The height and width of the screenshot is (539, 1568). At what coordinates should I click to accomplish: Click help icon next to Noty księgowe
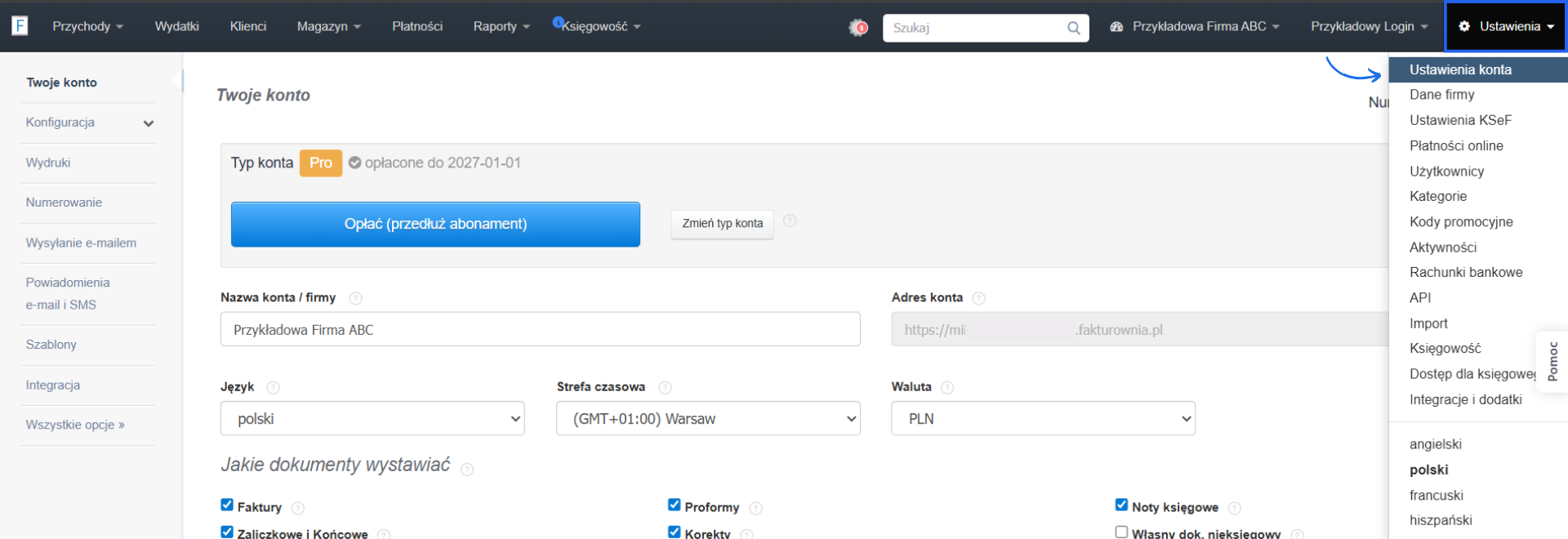coord(1235,508)
